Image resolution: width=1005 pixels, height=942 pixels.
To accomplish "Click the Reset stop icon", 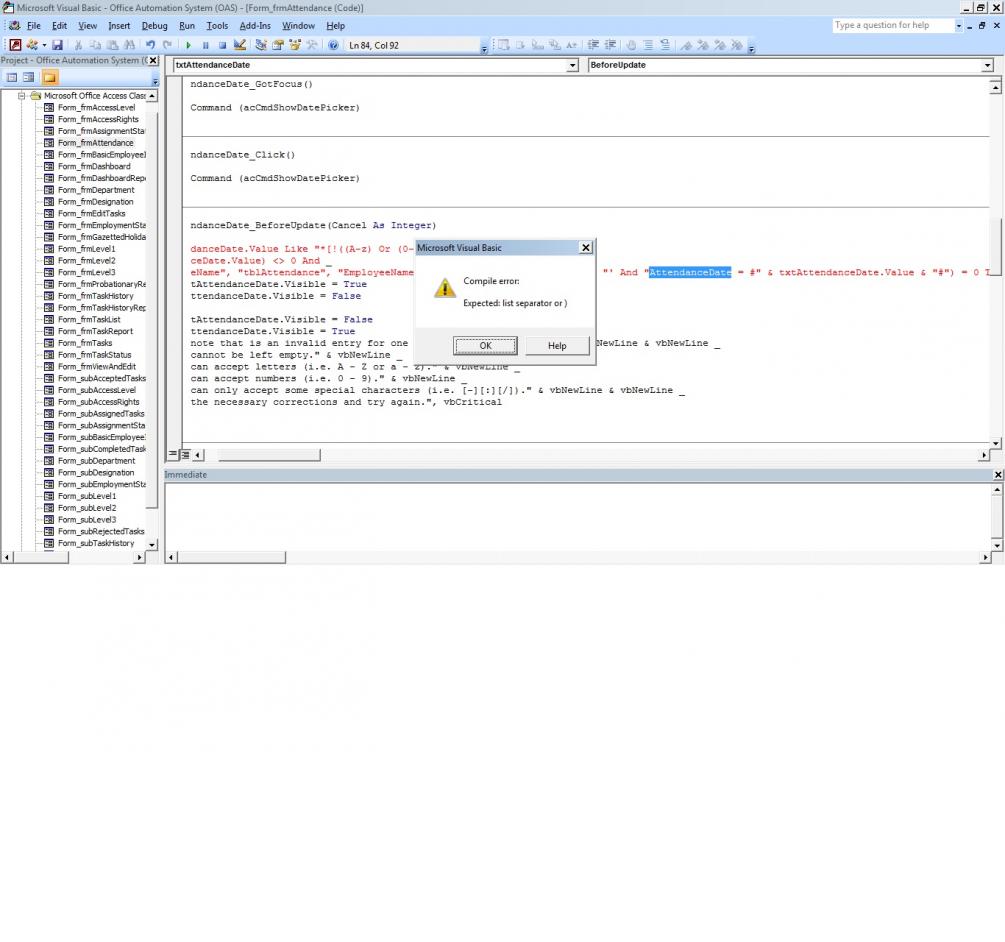I will tap(222, 45).
